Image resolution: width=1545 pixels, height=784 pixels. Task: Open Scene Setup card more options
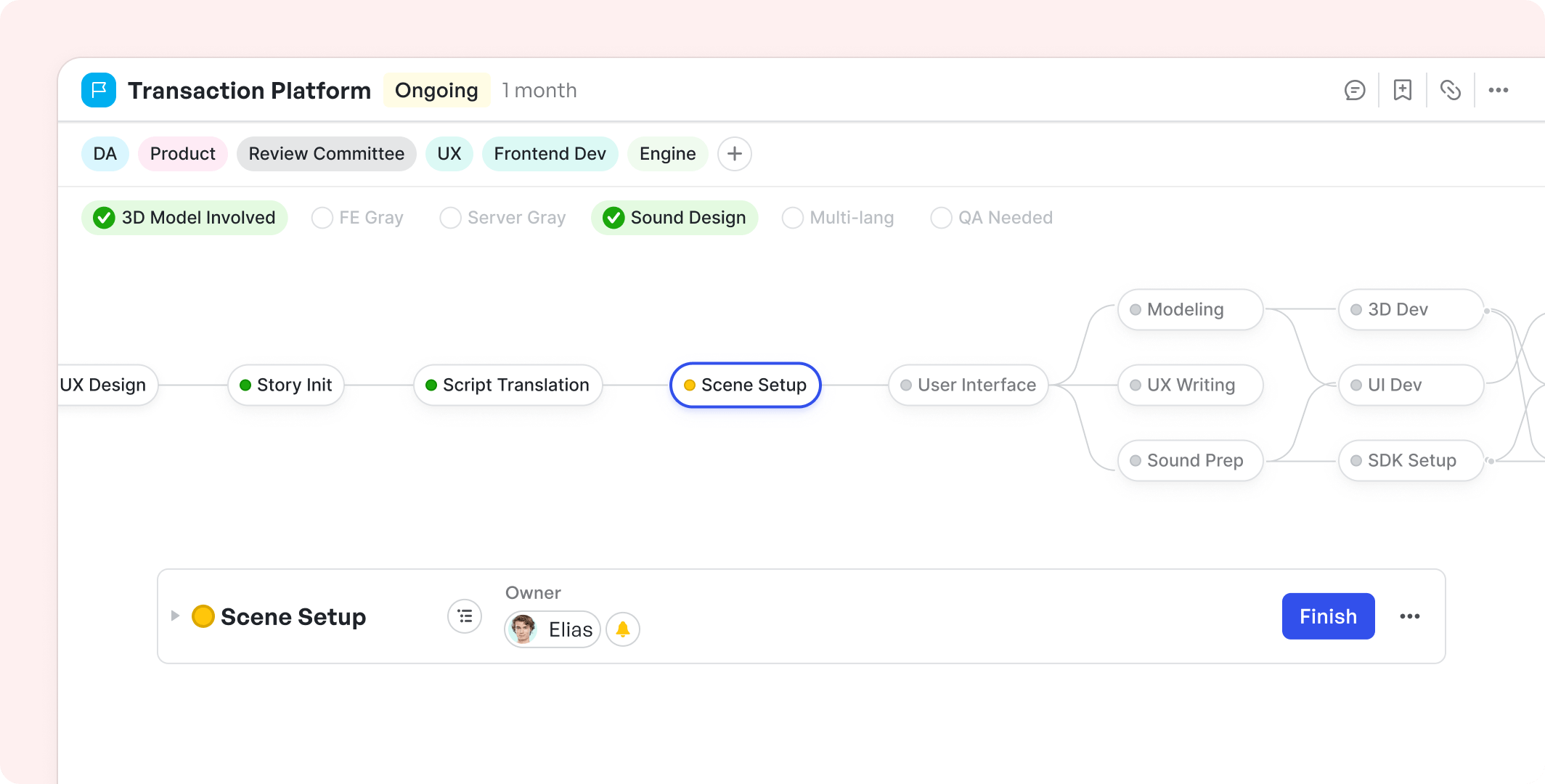click(1410, 616)
